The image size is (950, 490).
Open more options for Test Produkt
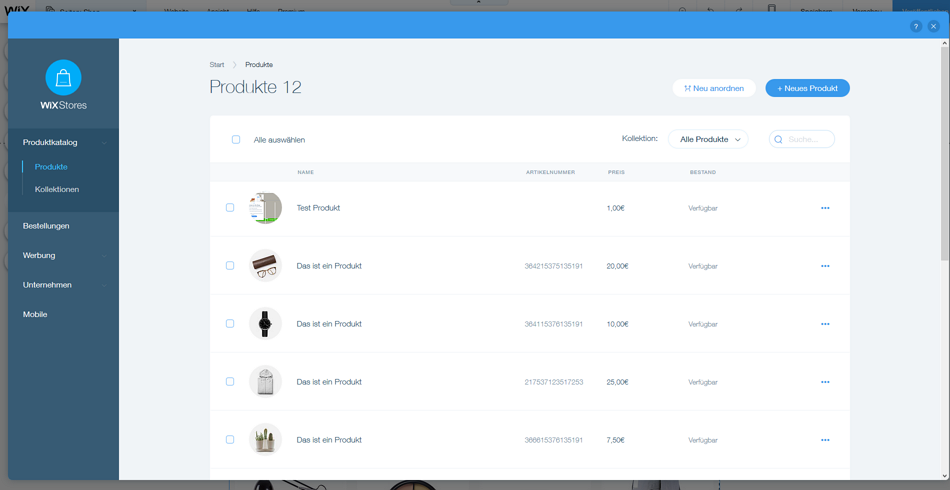(825, 208)
